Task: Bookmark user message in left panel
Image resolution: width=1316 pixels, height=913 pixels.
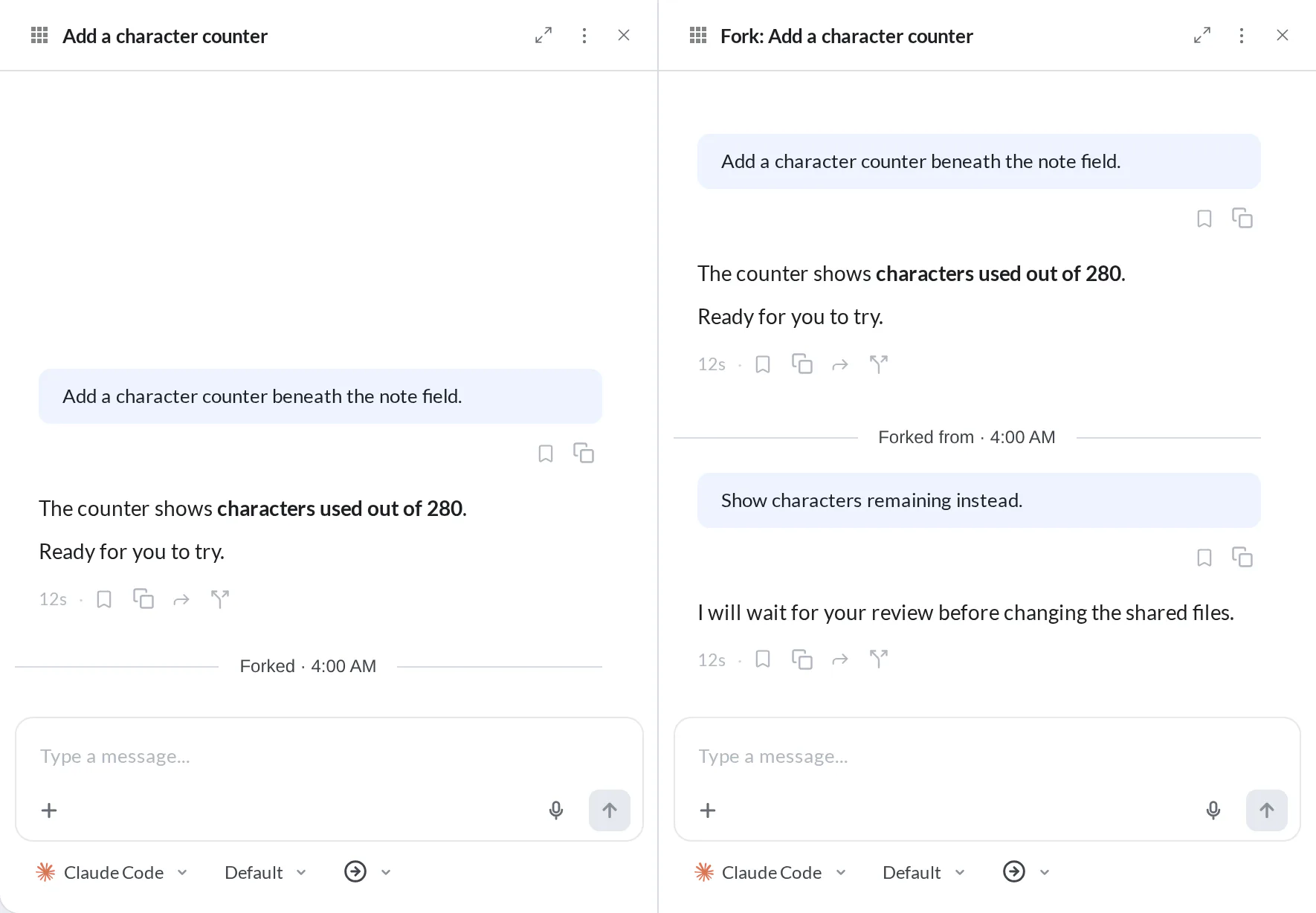Action: [546, 454]
